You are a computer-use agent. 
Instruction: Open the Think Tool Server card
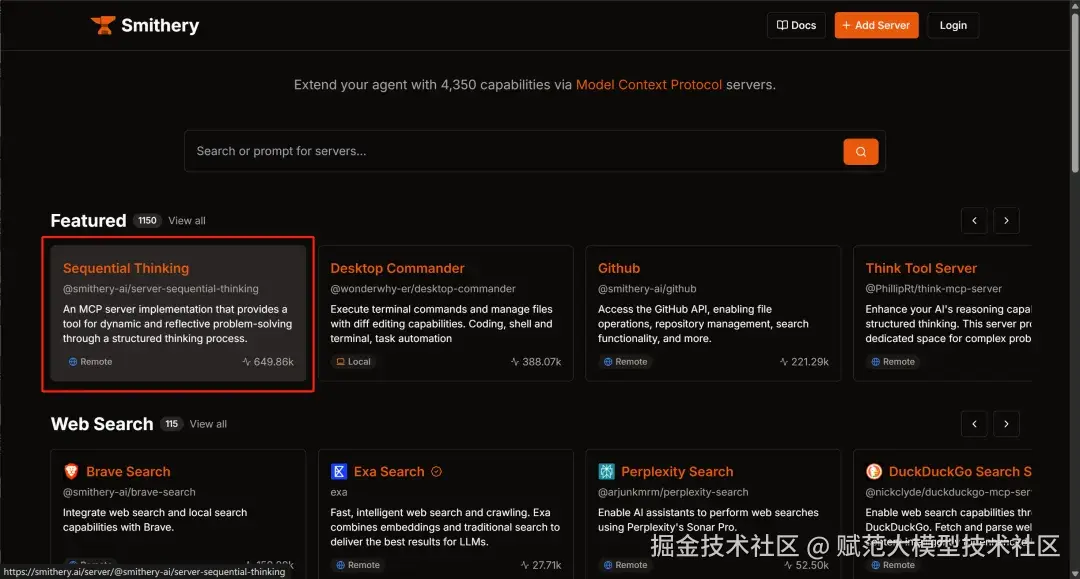(x=942, y=313)
